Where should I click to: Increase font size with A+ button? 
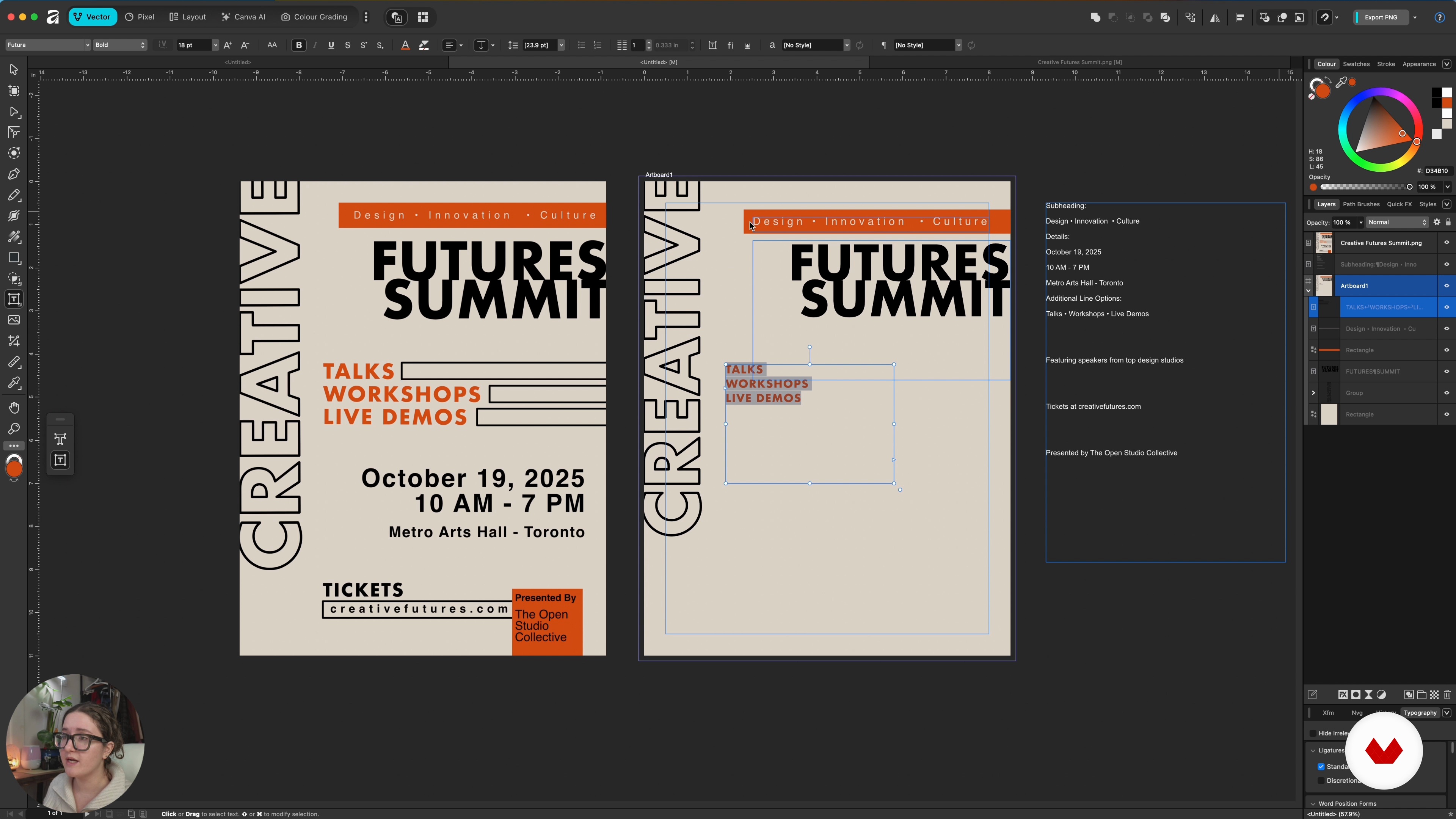(227, 45)
